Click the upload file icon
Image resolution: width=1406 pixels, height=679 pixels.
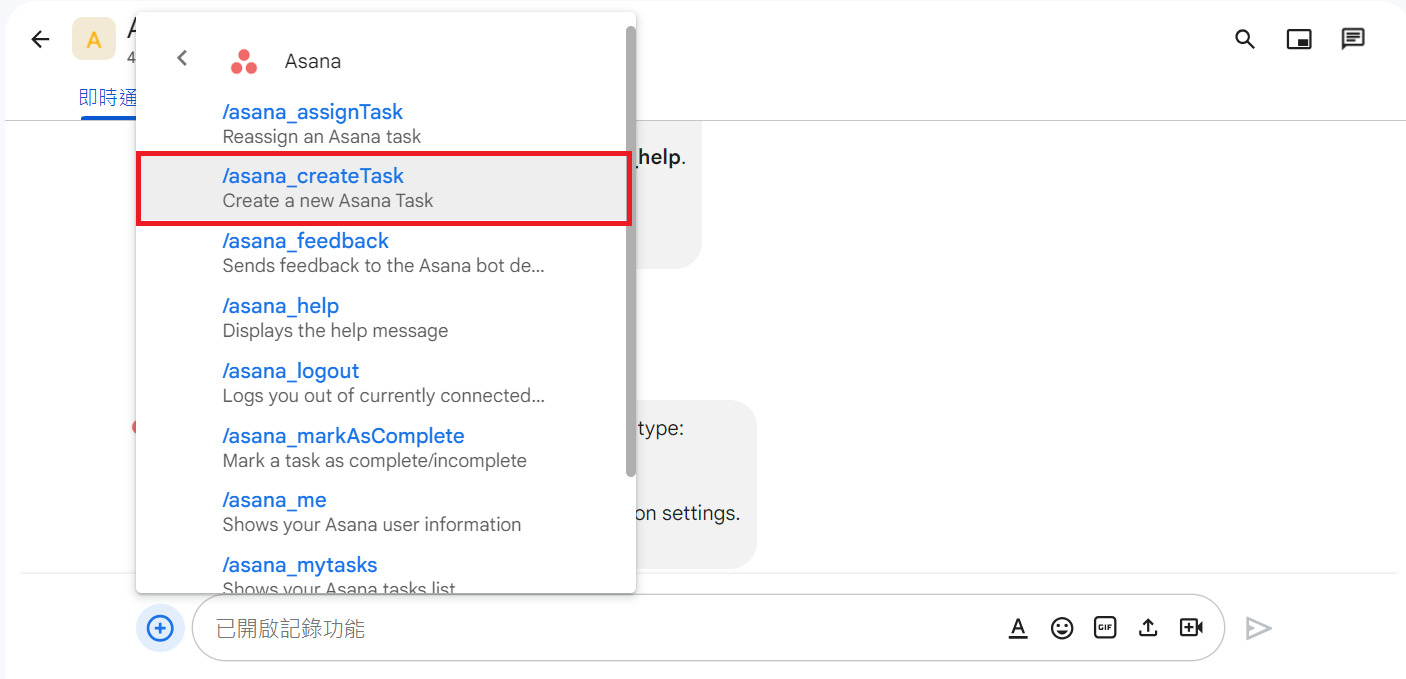(1148, 628)
